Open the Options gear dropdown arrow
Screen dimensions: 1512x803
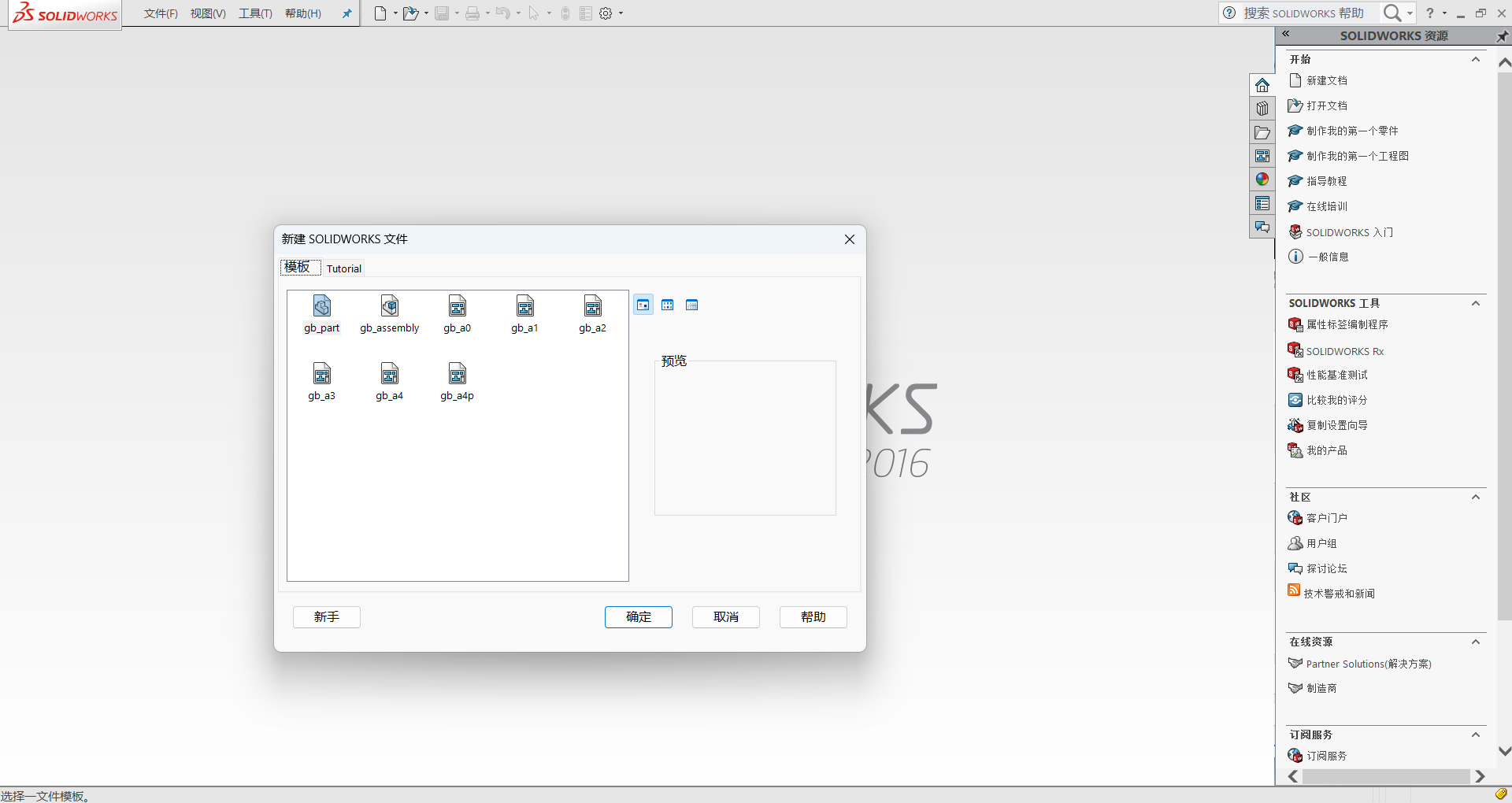pos(621,13)
